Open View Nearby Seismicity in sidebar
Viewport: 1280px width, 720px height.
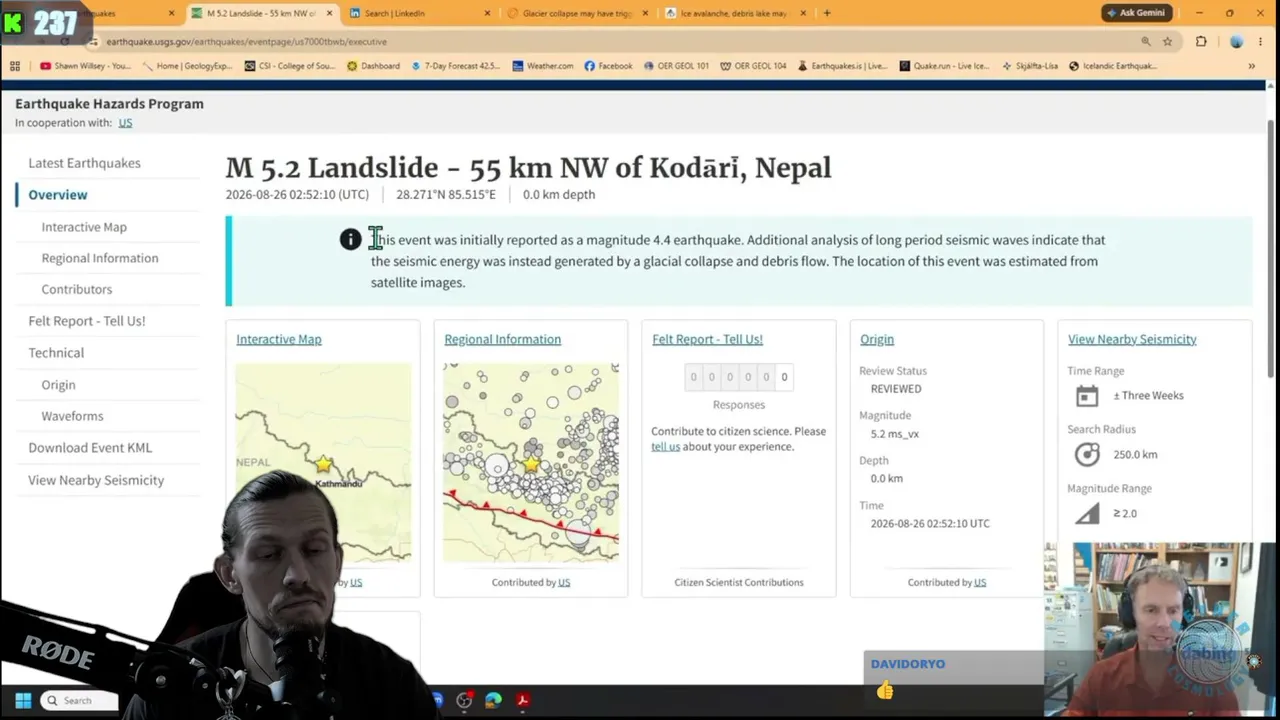(96, 480)
